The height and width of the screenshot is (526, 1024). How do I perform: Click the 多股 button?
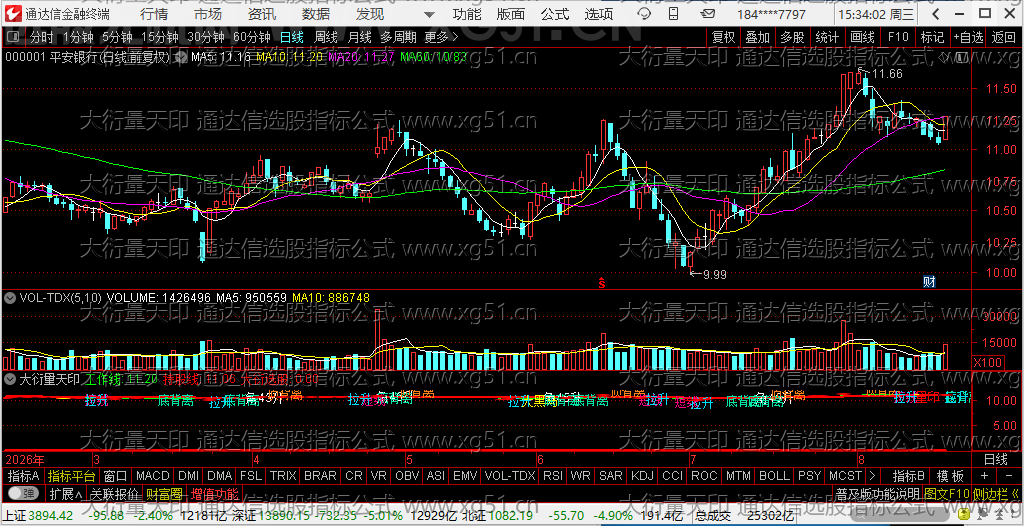(793, 37)
